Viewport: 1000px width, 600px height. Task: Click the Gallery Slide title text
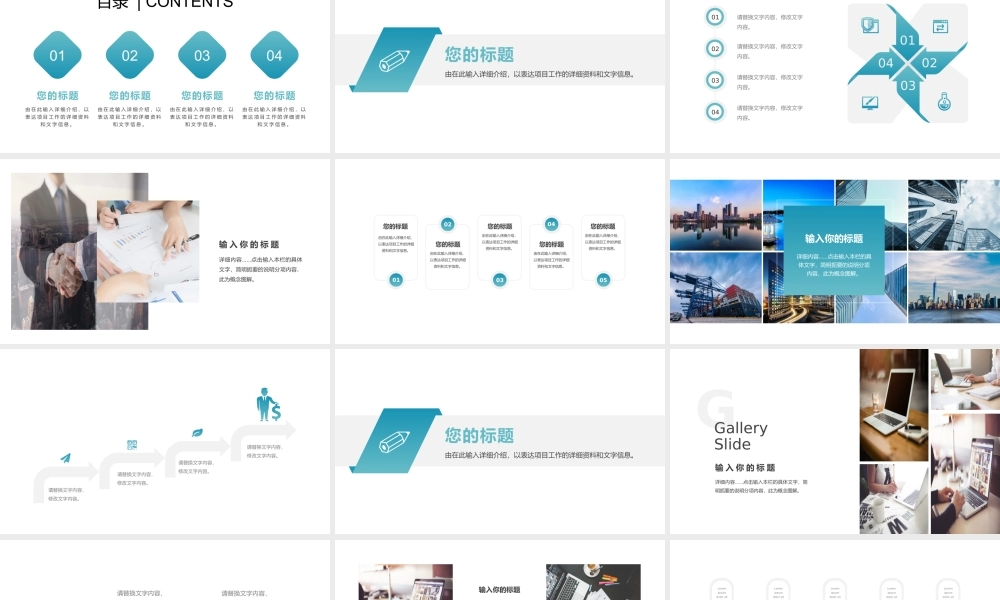741,435
